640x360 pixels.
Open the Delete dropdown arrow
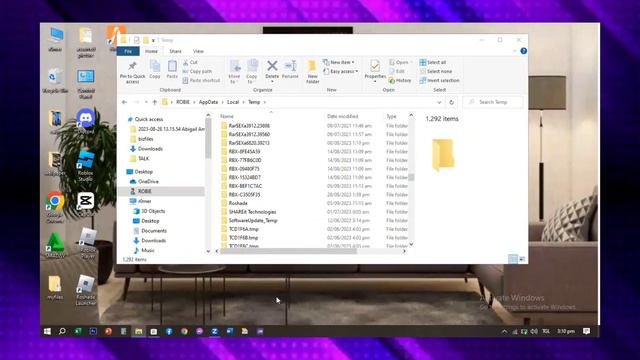272,81
